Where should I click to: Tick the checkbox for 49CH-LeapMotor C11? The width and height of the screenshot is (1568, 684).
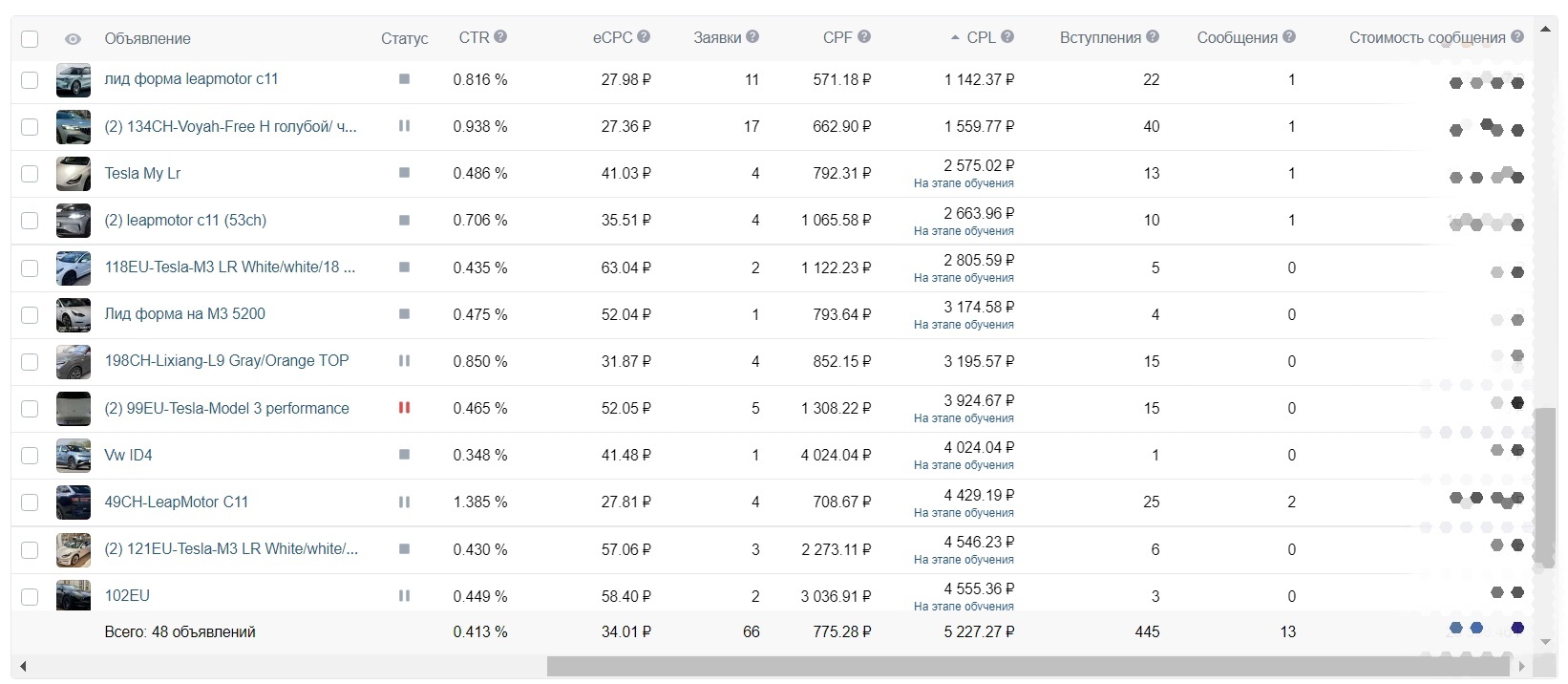(30, 502)
